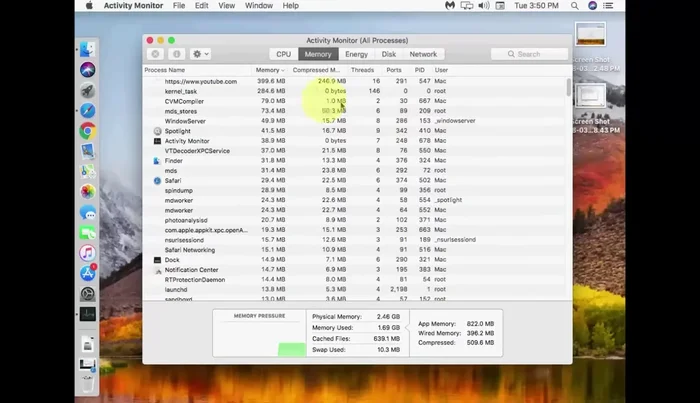Open the Window menu
700x403 pixels.
[x=258, y=5]
